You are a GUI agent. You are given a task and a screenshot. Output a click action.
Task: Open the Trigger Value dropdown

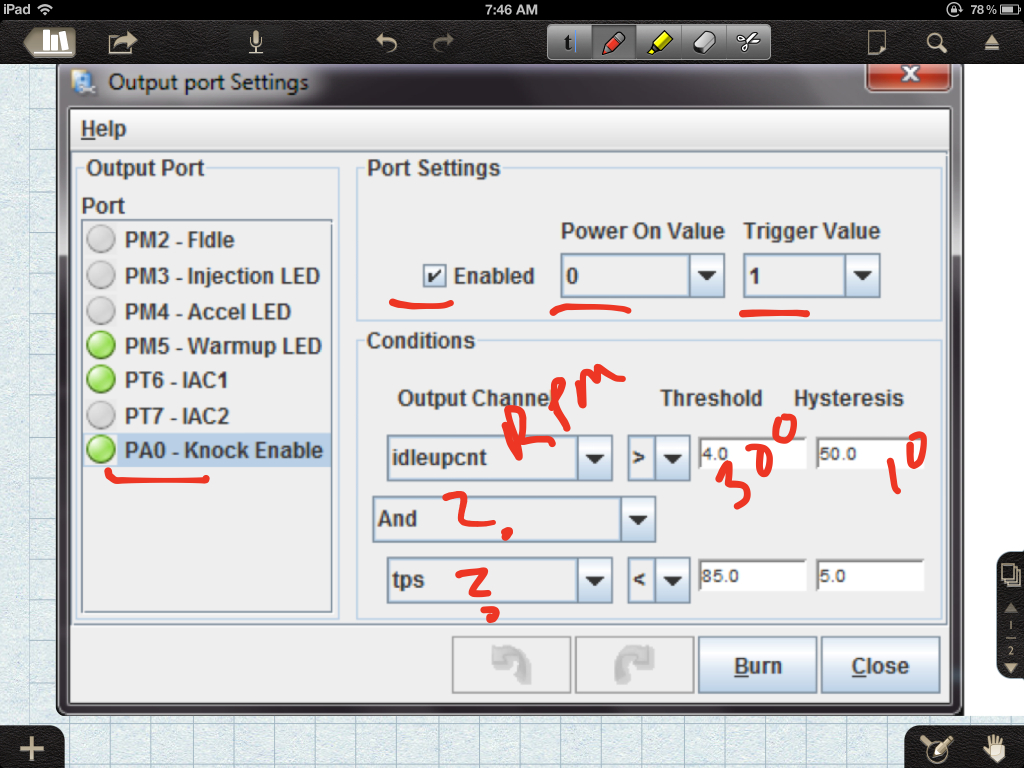point(862,276)
